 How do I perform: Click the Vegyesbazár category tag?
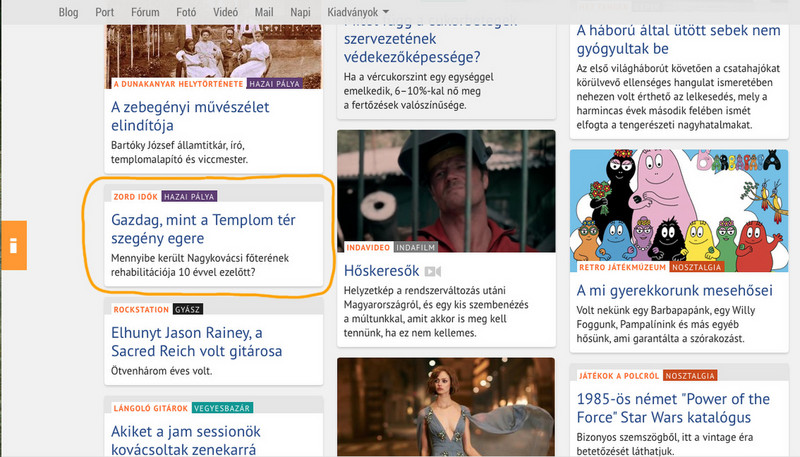coord(222,408)
